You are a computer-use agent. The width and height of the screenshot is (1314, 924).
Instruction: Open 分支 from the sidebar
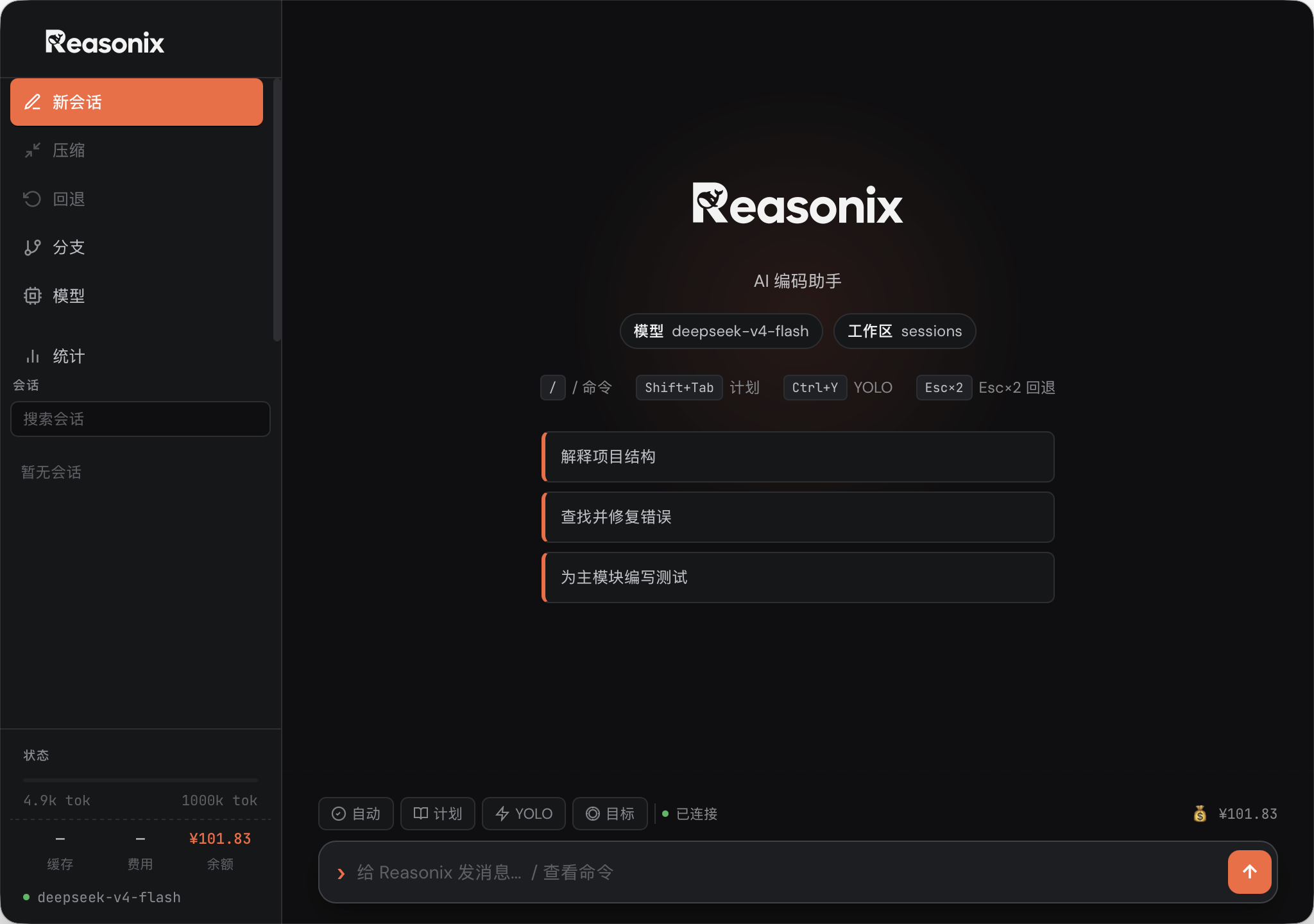(137, 247)
